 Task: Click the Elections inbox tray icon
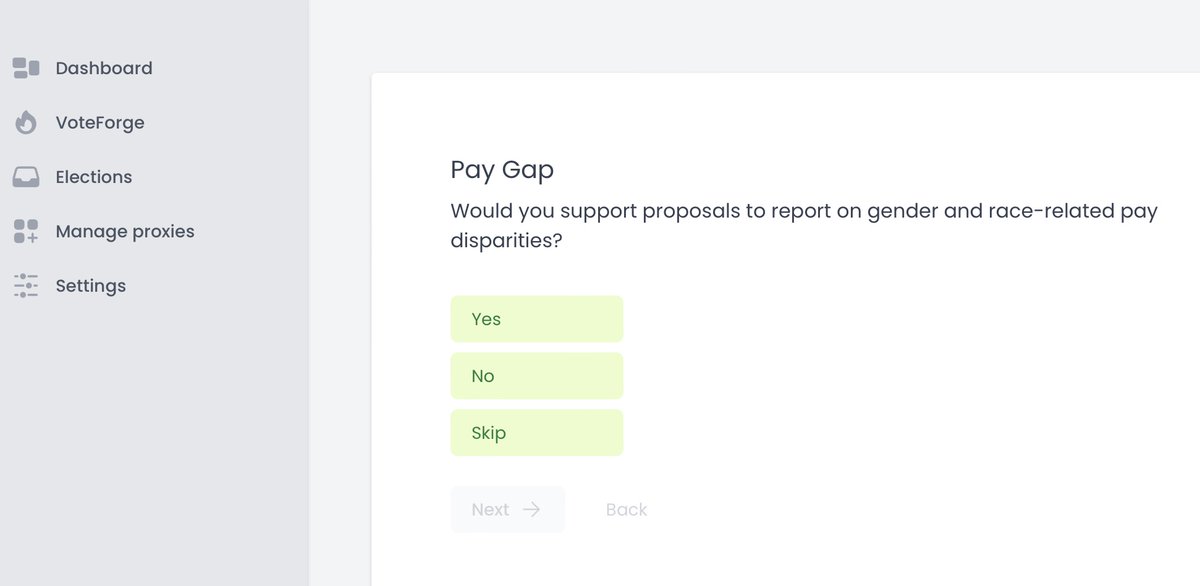click(26, 177)
